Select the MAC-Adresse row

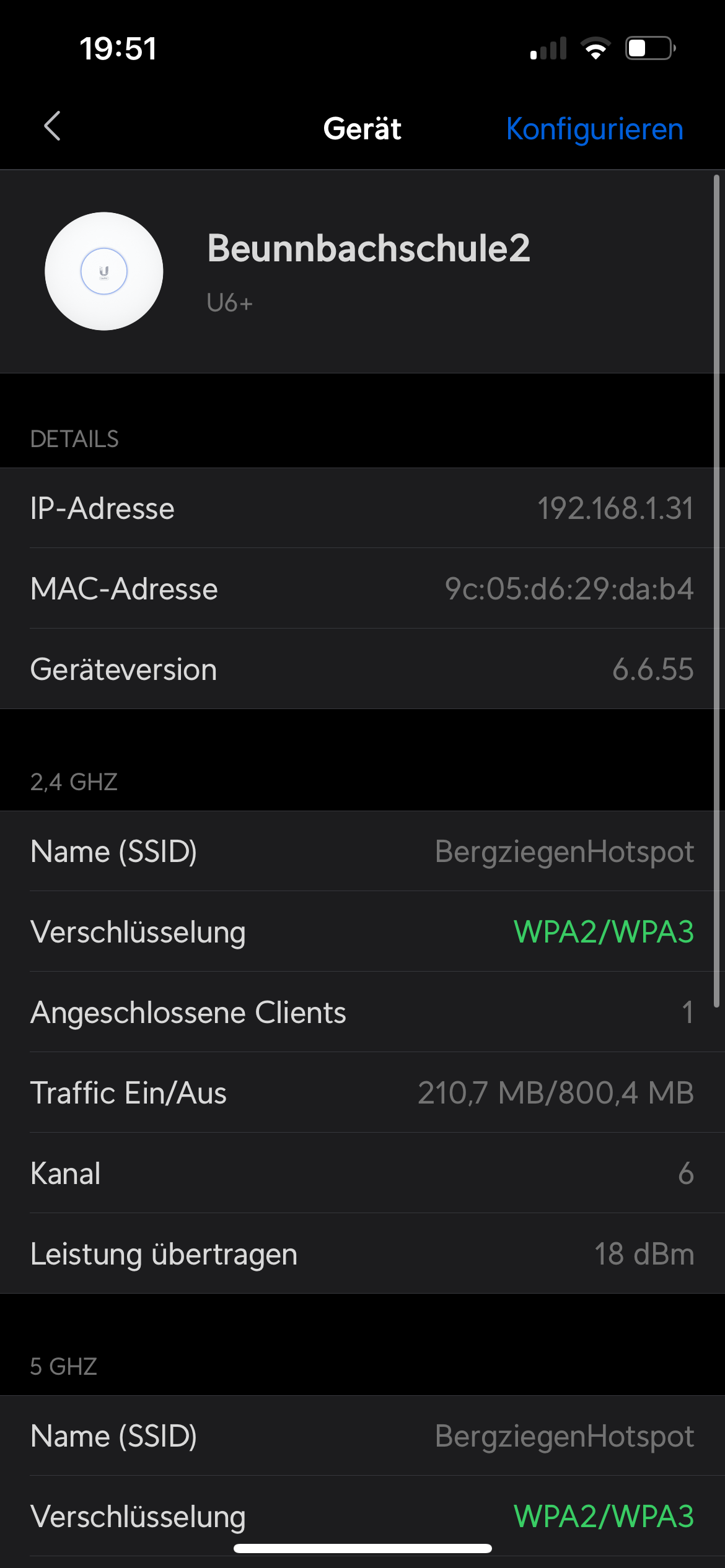362,589
